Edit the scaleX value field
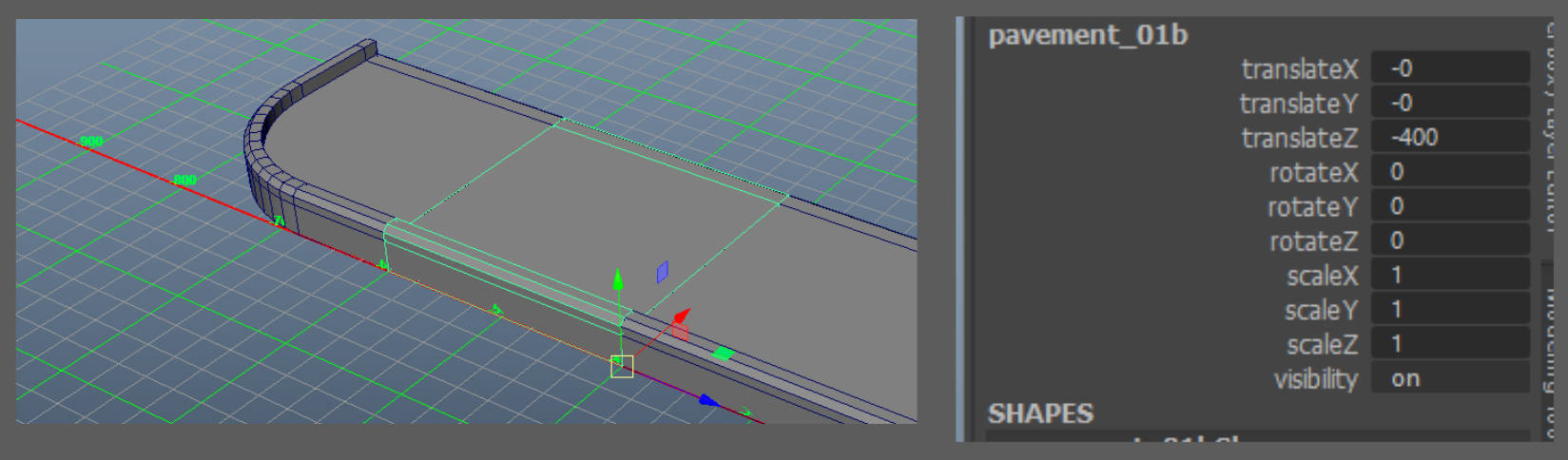1568x460 pixels. pyautogui.click(x=1449, y=275)
